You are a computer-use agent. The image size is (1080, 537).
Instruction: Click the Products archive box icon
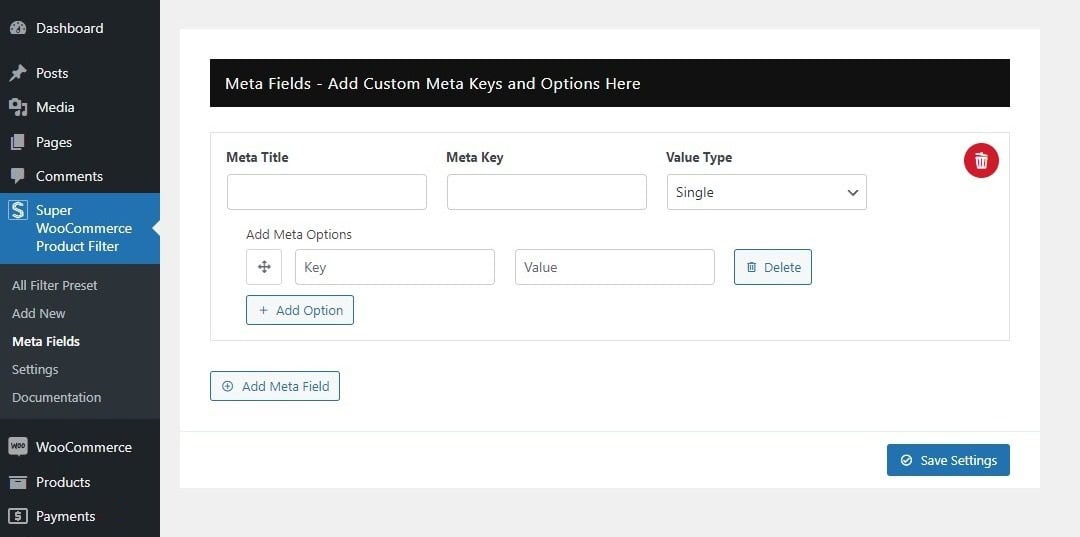pos(18,482)
